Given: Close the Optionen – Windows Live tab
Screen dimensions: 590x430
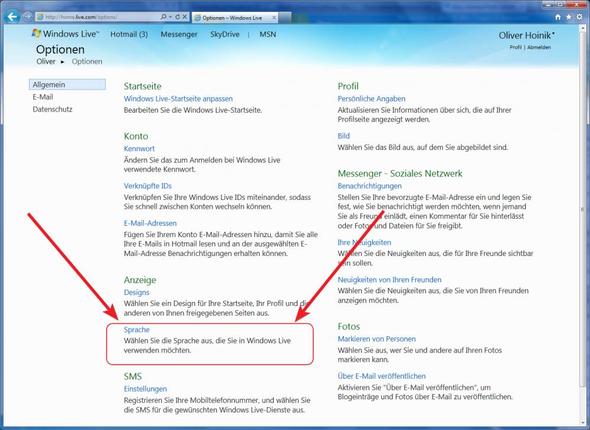Looking at the screenshot, I should tap(274, 17).
